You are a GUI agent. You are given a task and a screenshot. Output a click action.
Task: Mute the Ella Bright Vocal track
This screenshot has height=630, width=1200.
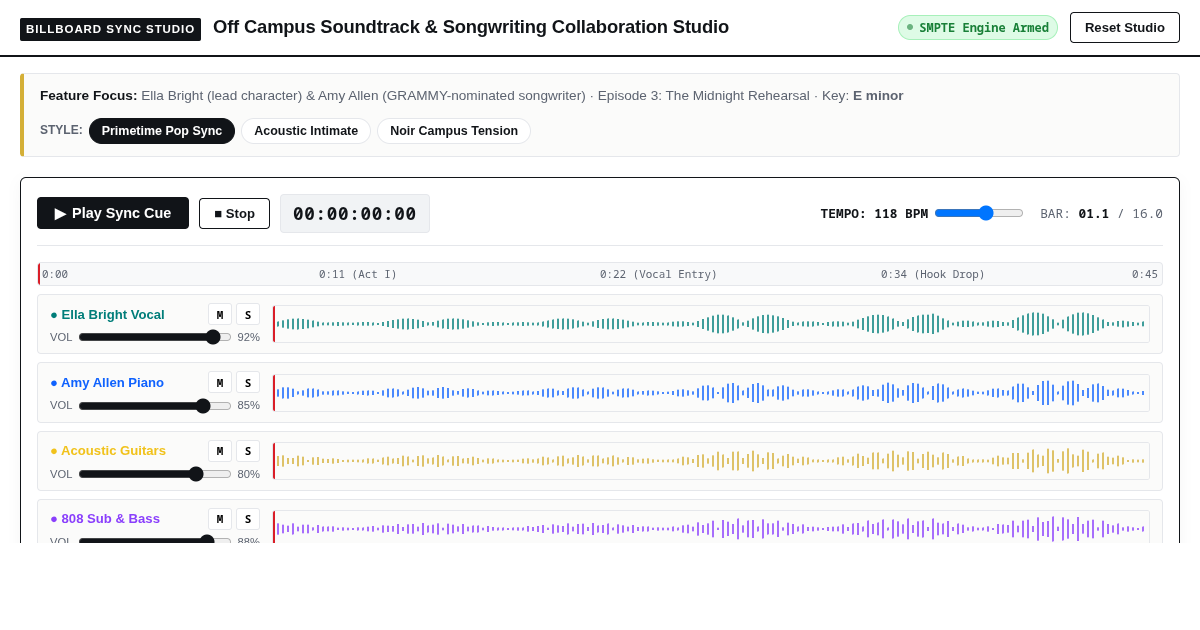220,315
